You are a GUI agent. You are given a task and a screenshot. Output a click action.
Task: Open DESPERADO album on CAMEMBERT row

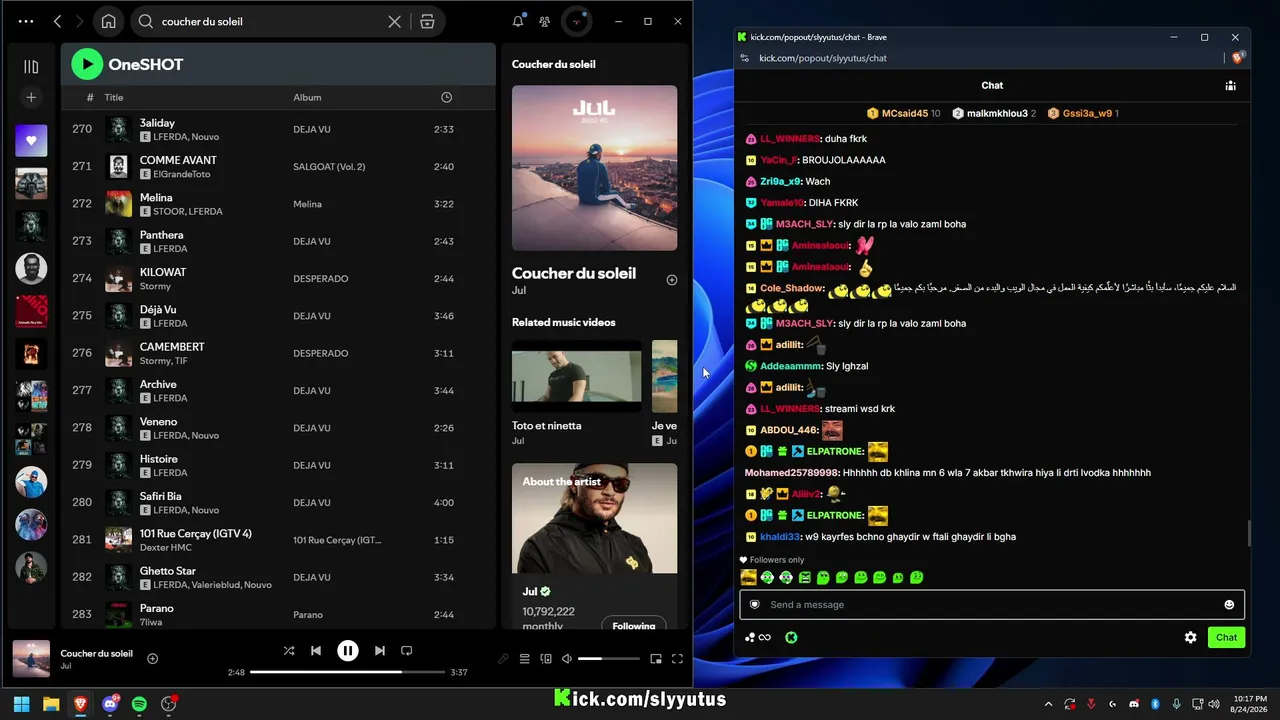pyautogui.click(x=320, y=353)
